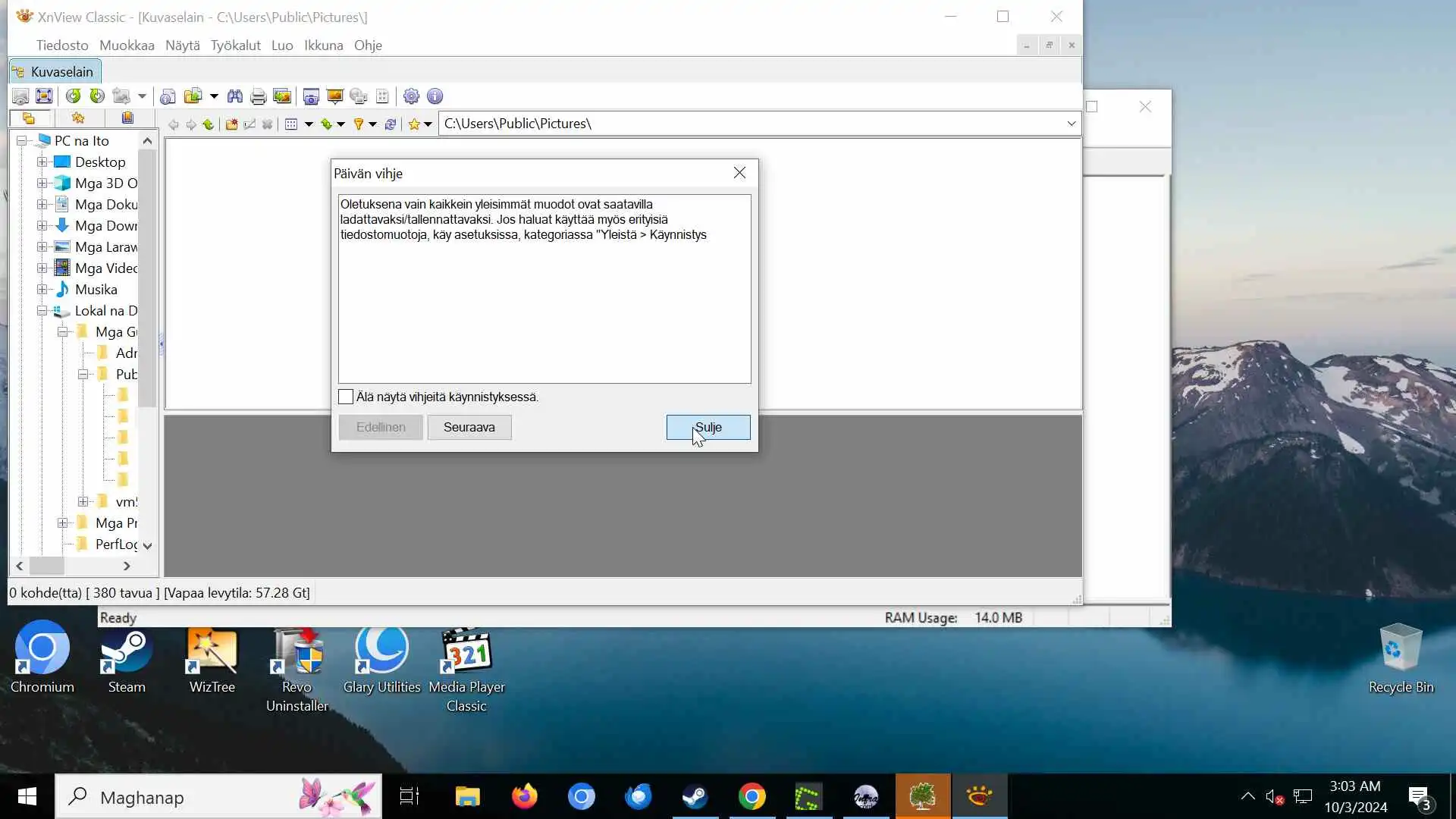The height and width of the screenshot is (819, 1456).
Task: Open the filter funnel dropdown arrow
Action: pos(372,124)
